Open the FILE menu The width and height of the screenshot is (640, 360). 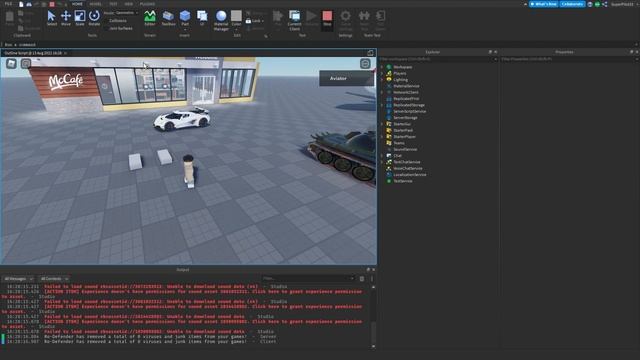coord(8,4)
